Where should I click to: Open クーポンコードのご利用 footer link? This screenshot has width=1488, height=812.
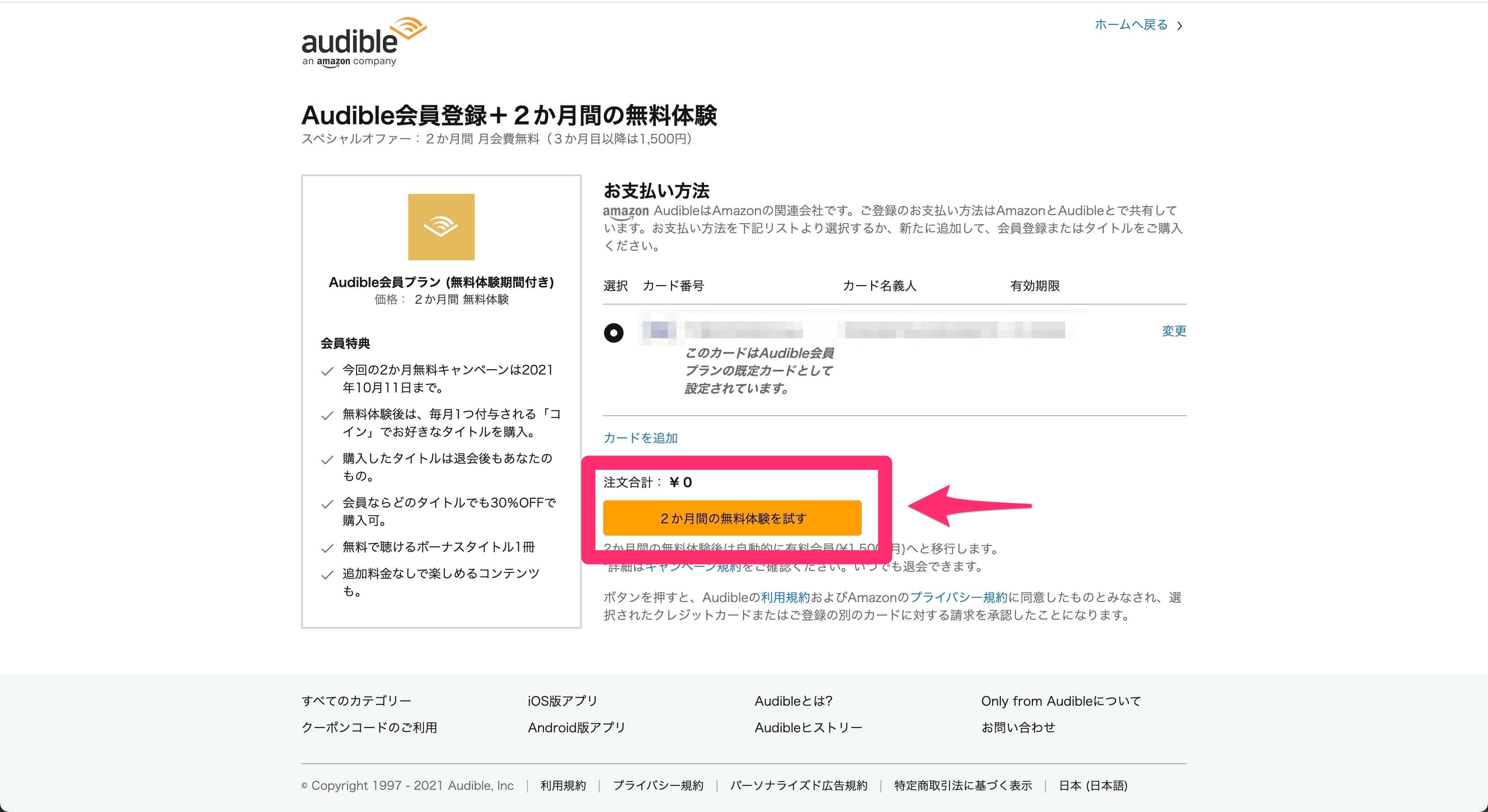point(369,727)
